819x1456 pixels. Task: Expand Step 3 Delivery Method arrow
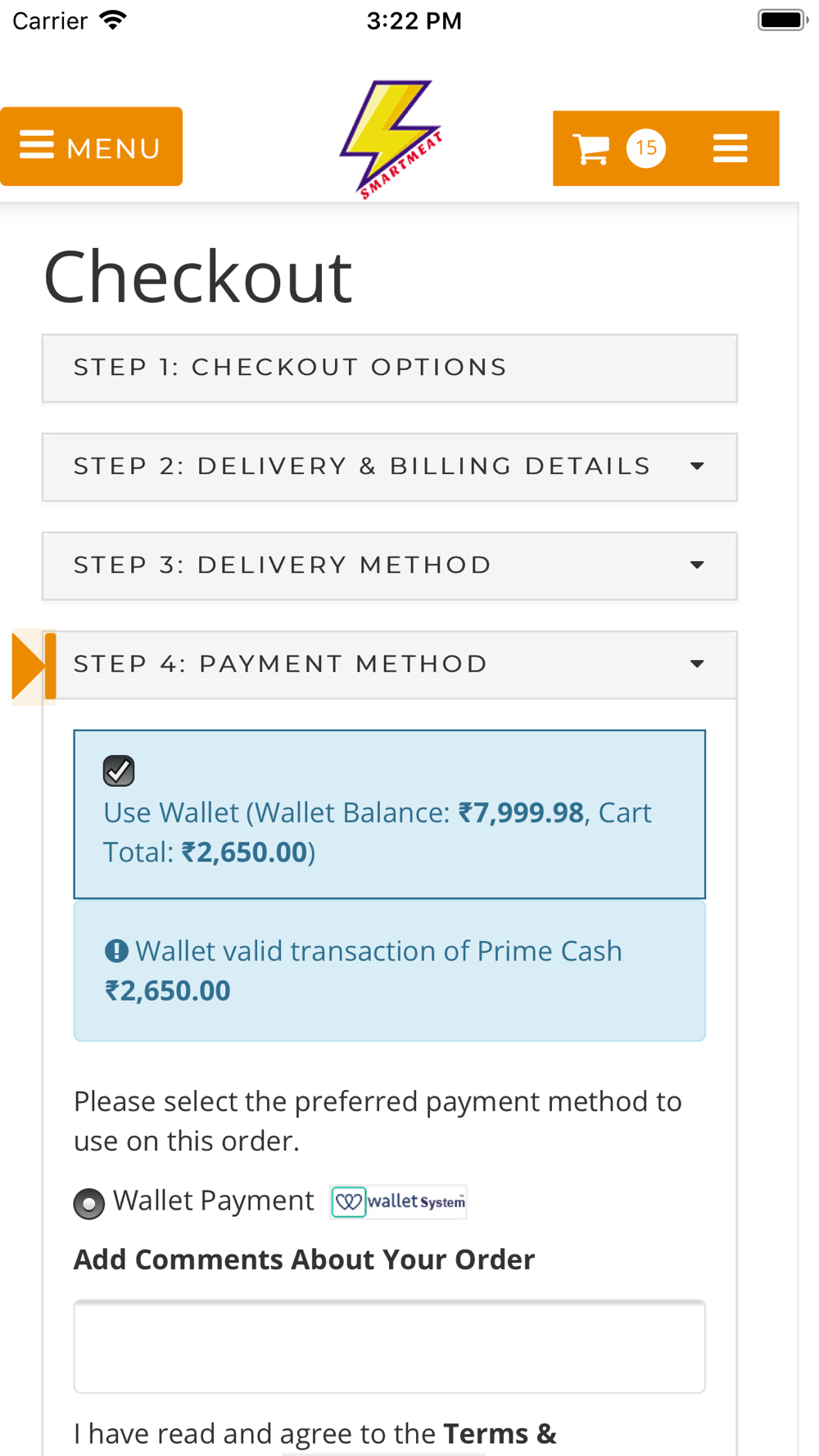(x=697, y=565)
